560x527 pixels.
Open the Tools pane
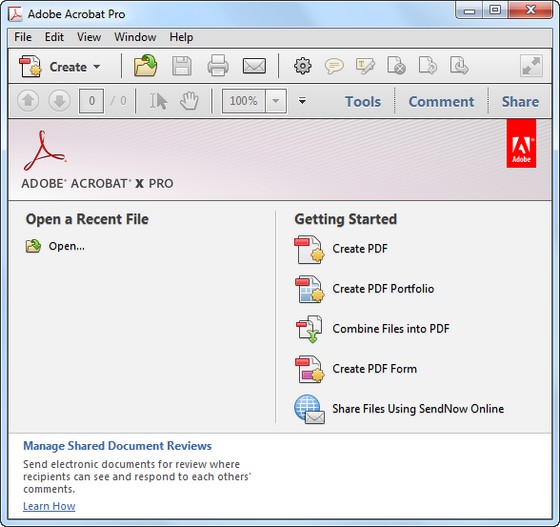click(x=363, y=102)
